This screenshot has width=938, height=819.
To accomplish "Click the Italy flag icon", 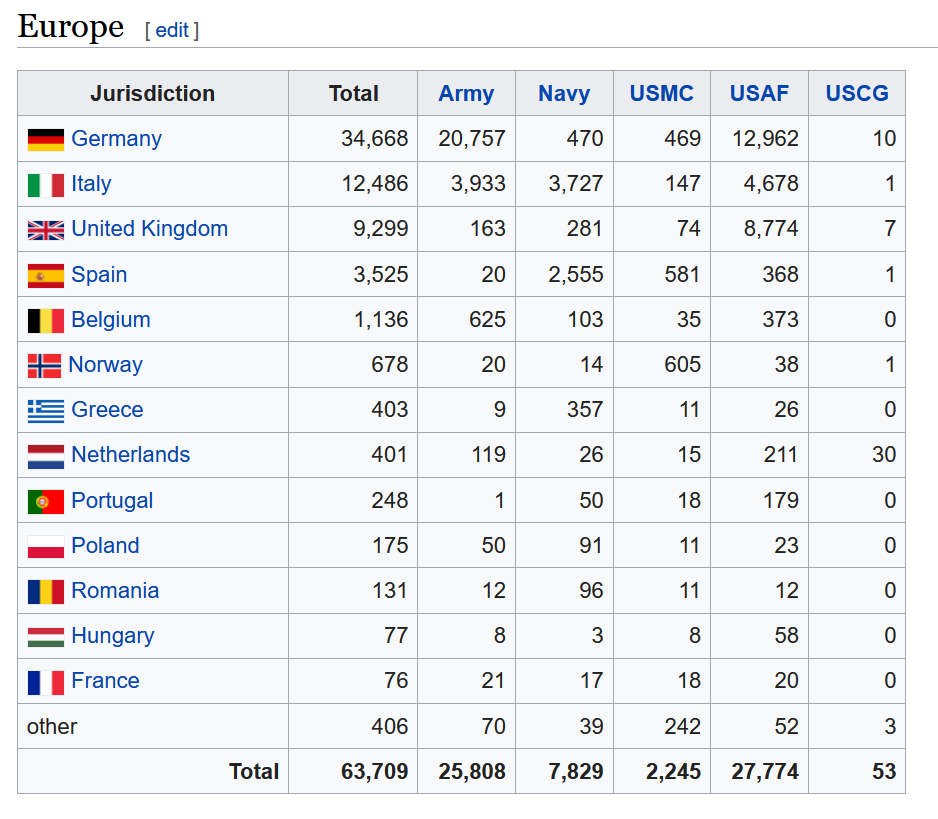I will pos(45,185).
